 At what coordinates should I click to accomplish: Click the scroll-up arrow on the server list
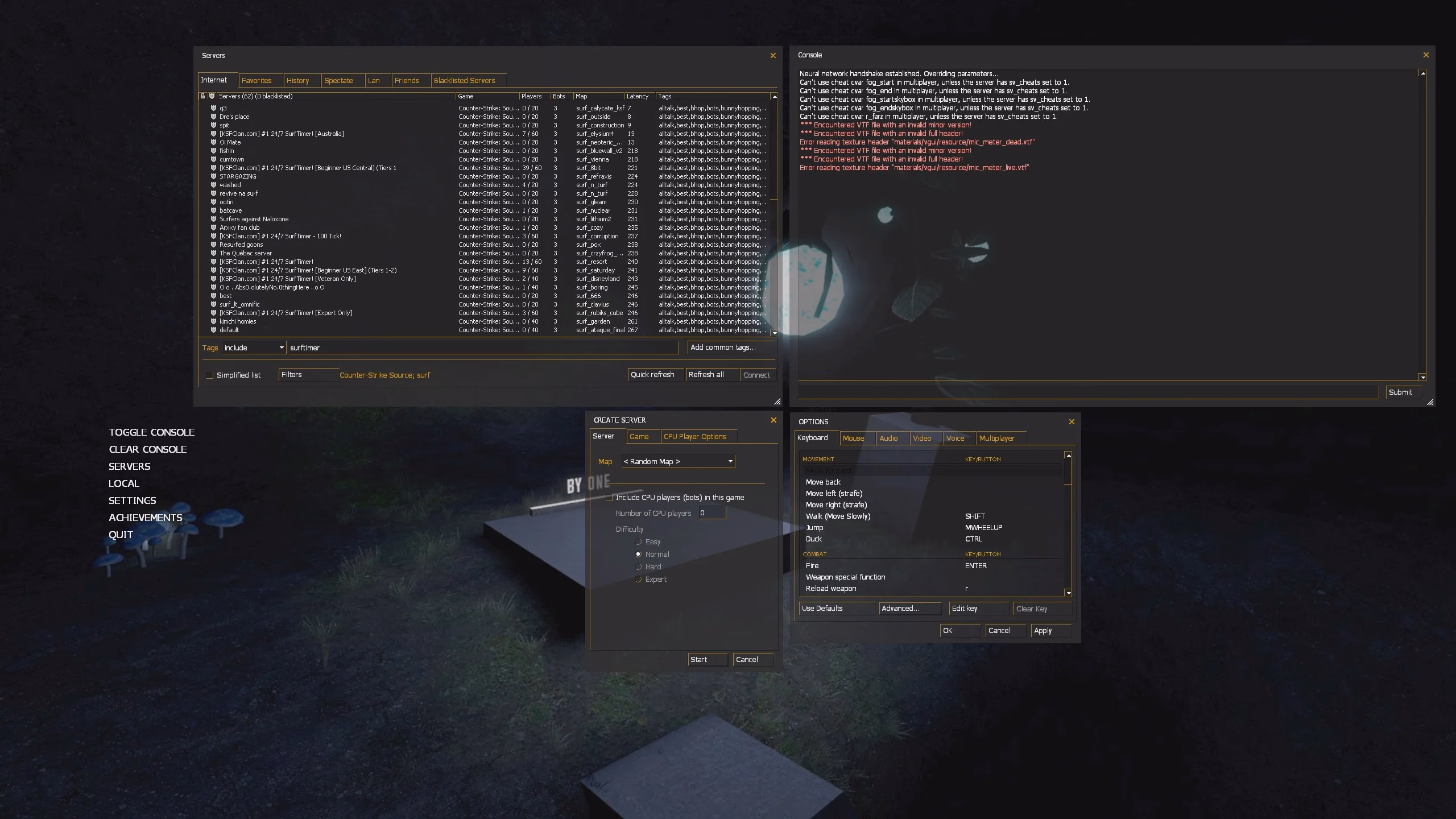pos(775,96)
